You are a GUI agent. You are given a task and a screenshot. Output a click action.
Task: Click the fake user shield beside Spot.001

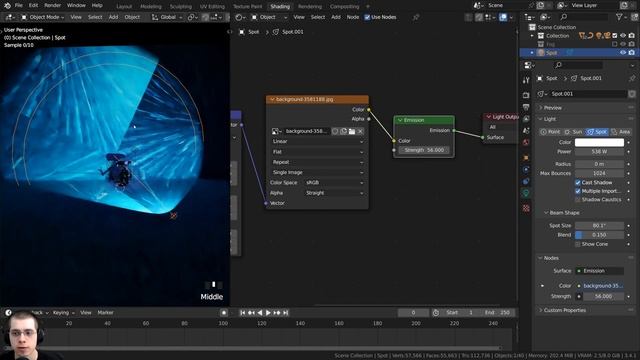[632, 94]
